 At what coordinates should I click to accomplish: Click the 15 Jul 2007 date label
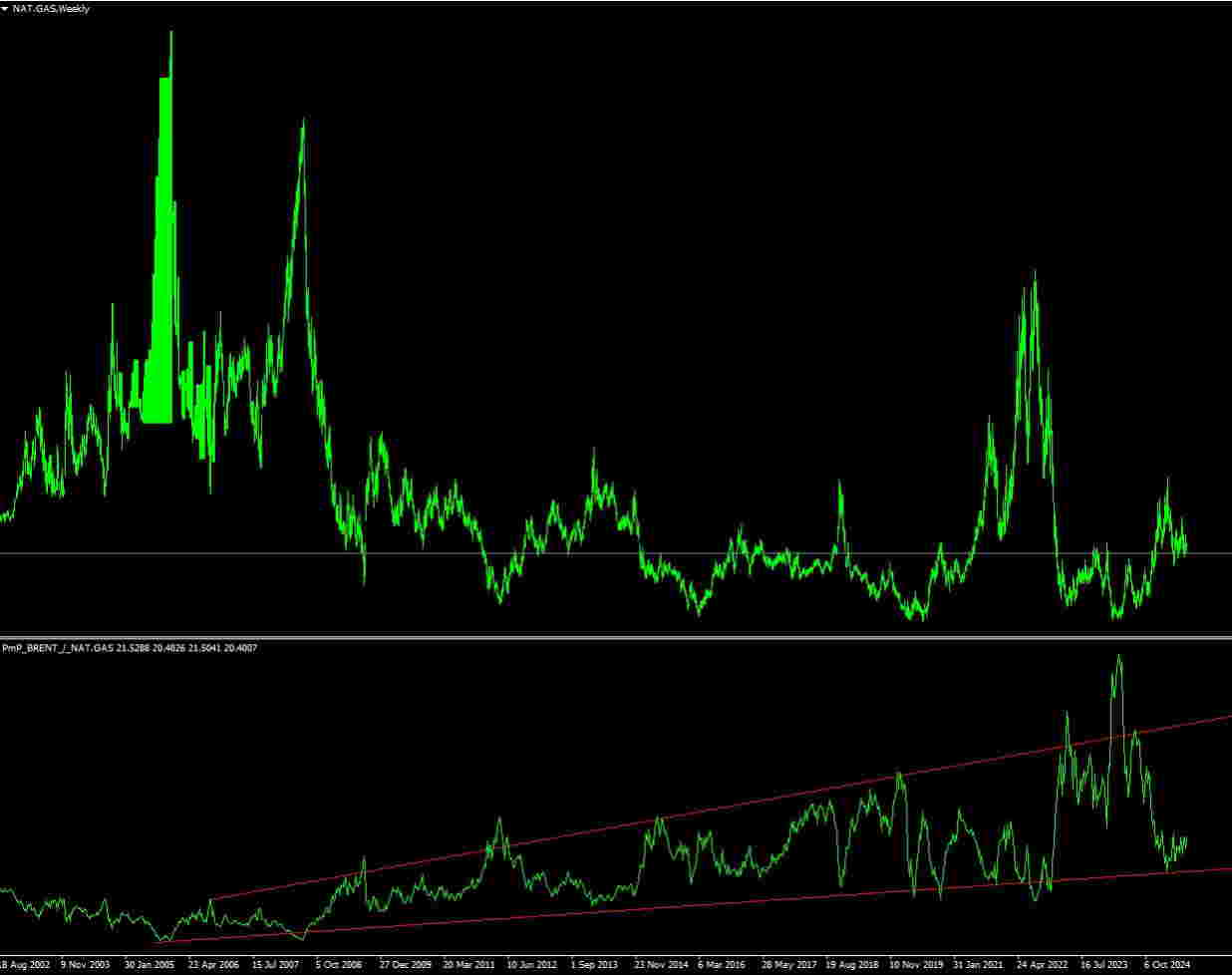[x=276, y=965]
